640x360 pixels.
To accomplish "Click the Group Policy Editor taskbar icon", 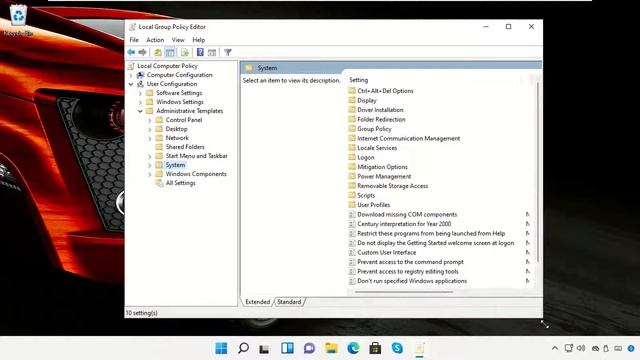I will (x=419, y=348).
